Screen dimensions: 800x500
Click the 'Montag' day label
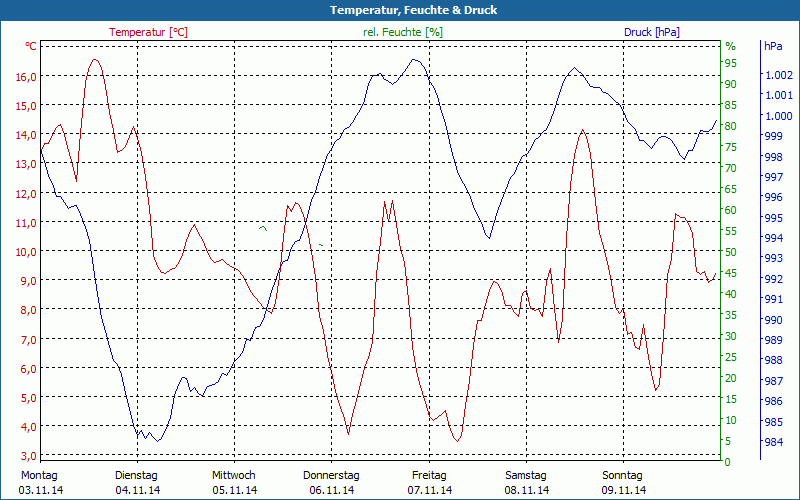pos(40,476)
